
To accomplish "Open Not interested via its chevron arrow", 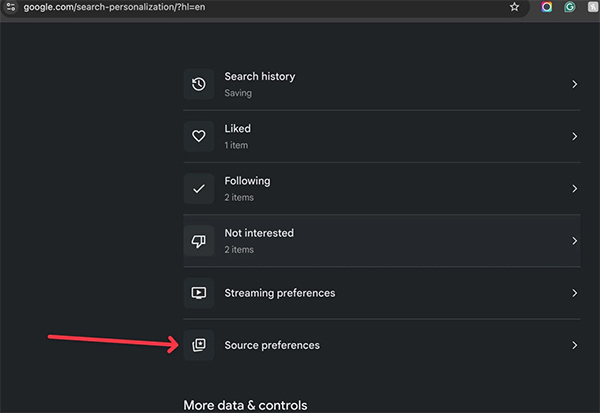I will (x=574, y=241).
